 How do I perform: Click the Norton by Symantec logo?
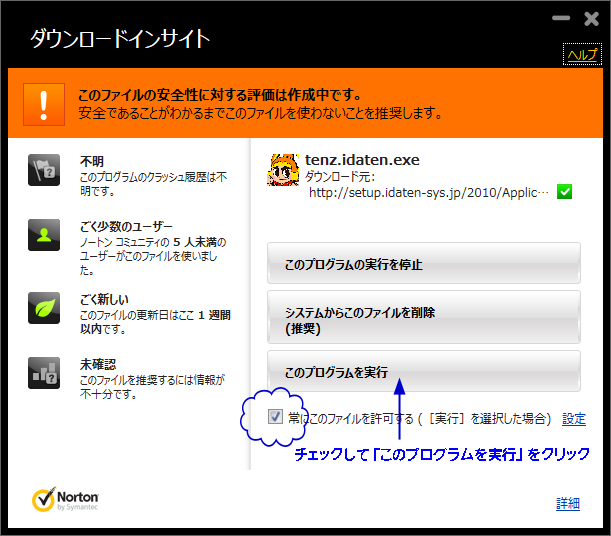(66, 501)
